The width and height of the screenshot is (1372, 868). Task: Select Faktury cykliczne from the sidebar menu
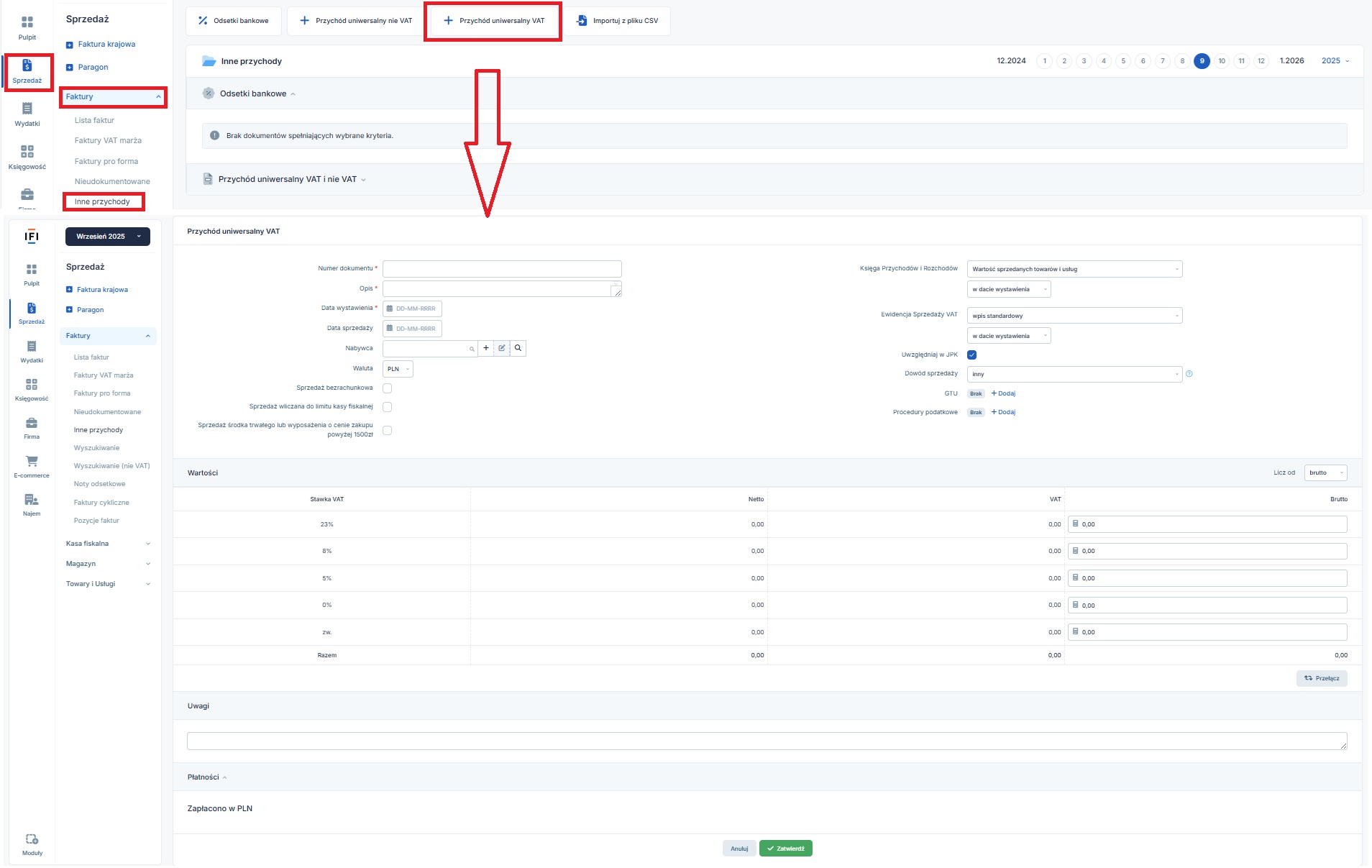101,503
